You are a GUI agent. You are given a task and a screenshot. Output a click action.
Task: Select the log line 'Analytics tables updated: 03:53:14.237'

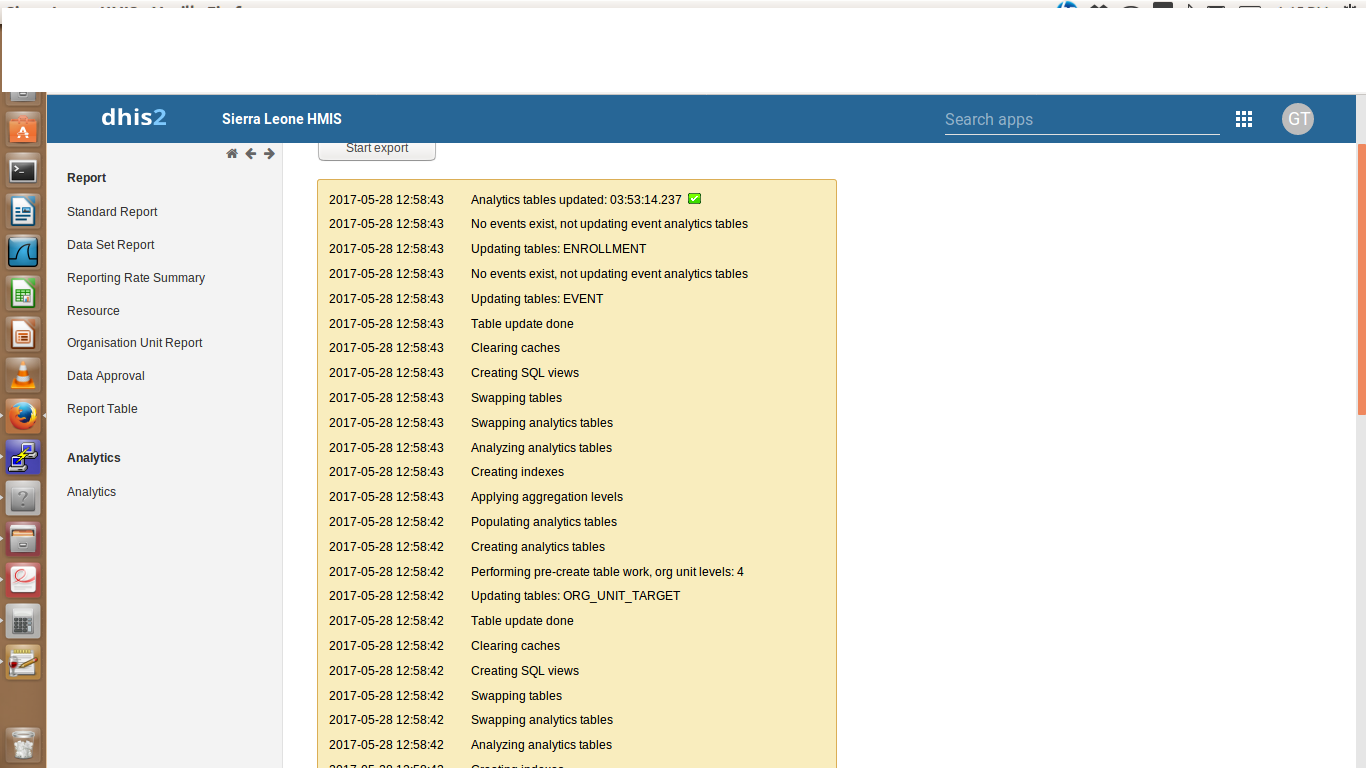pyautogui.click(x=576, y=200)
